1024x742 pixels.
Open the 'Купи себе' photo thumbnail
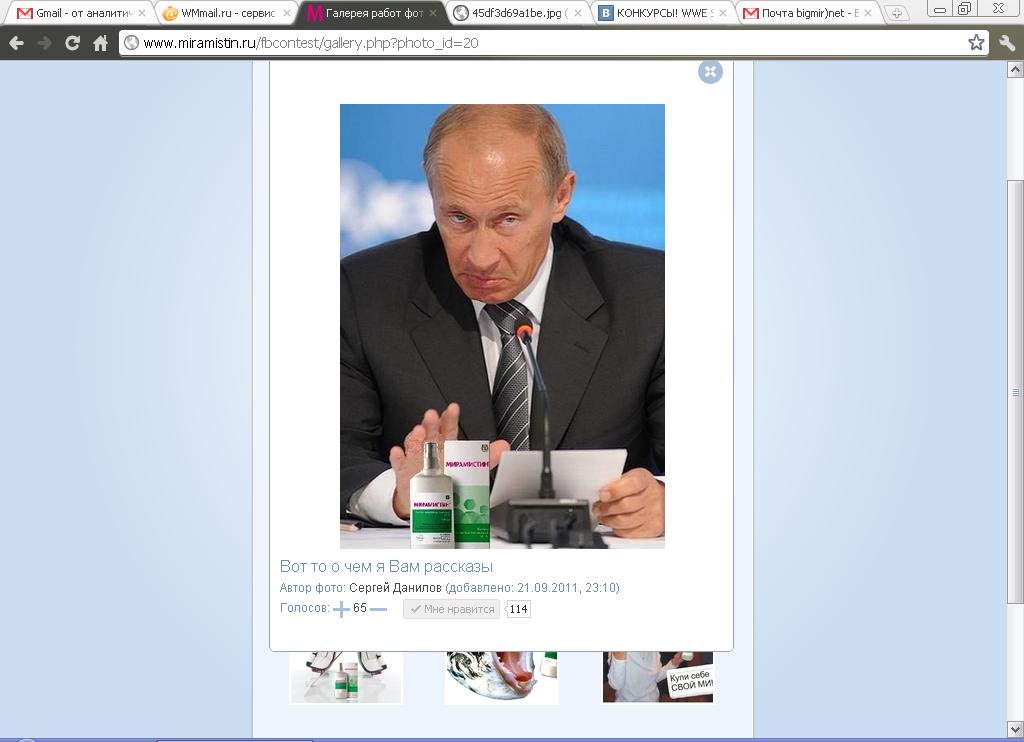tap(658, 677)
